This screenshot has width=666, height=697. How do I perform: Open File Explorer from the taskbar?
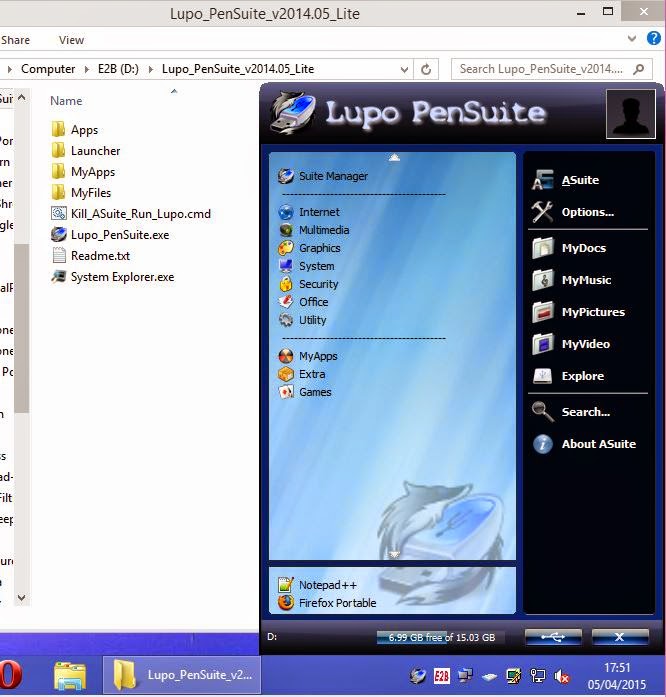70,676
